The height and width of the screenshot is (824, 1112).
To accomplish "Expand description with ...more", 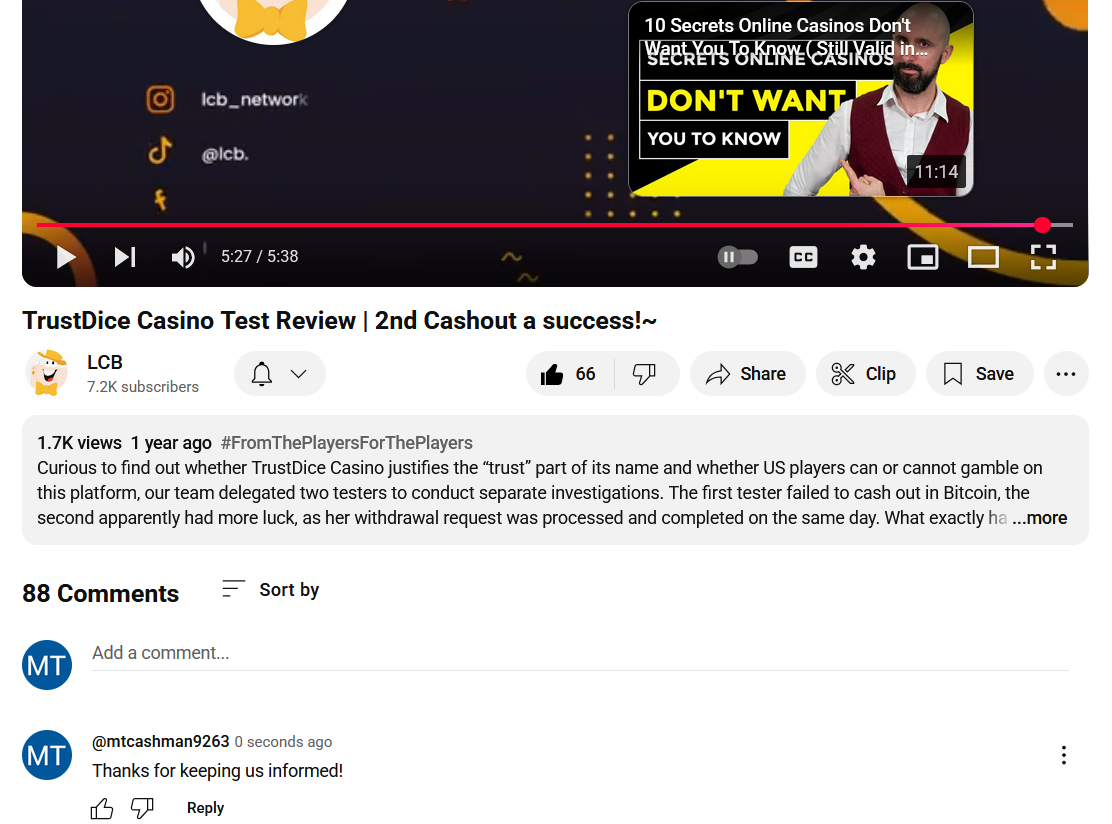I will click(1040, 518).
